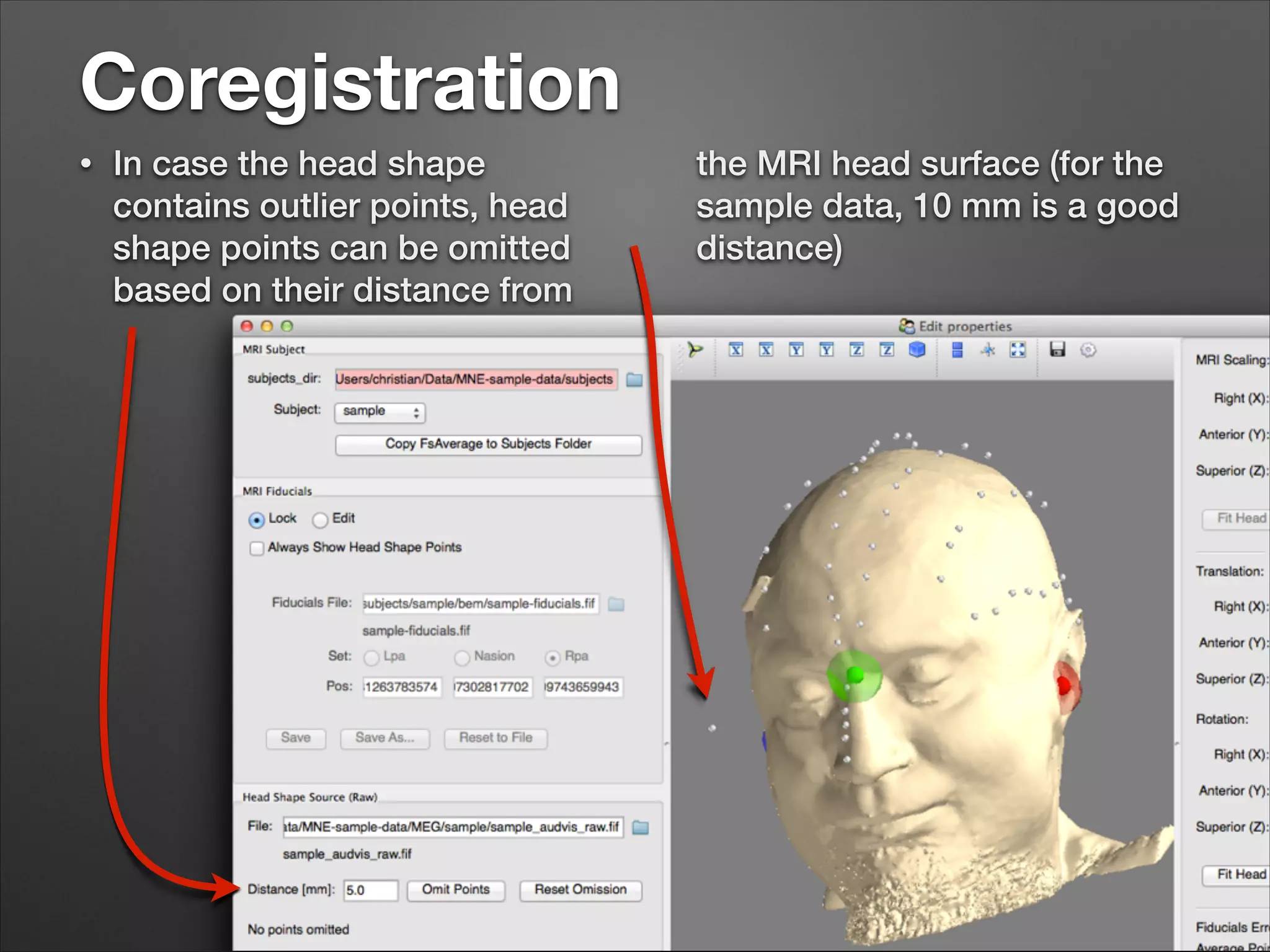Select the second Z axis view icon

click(x=887, y=350)
